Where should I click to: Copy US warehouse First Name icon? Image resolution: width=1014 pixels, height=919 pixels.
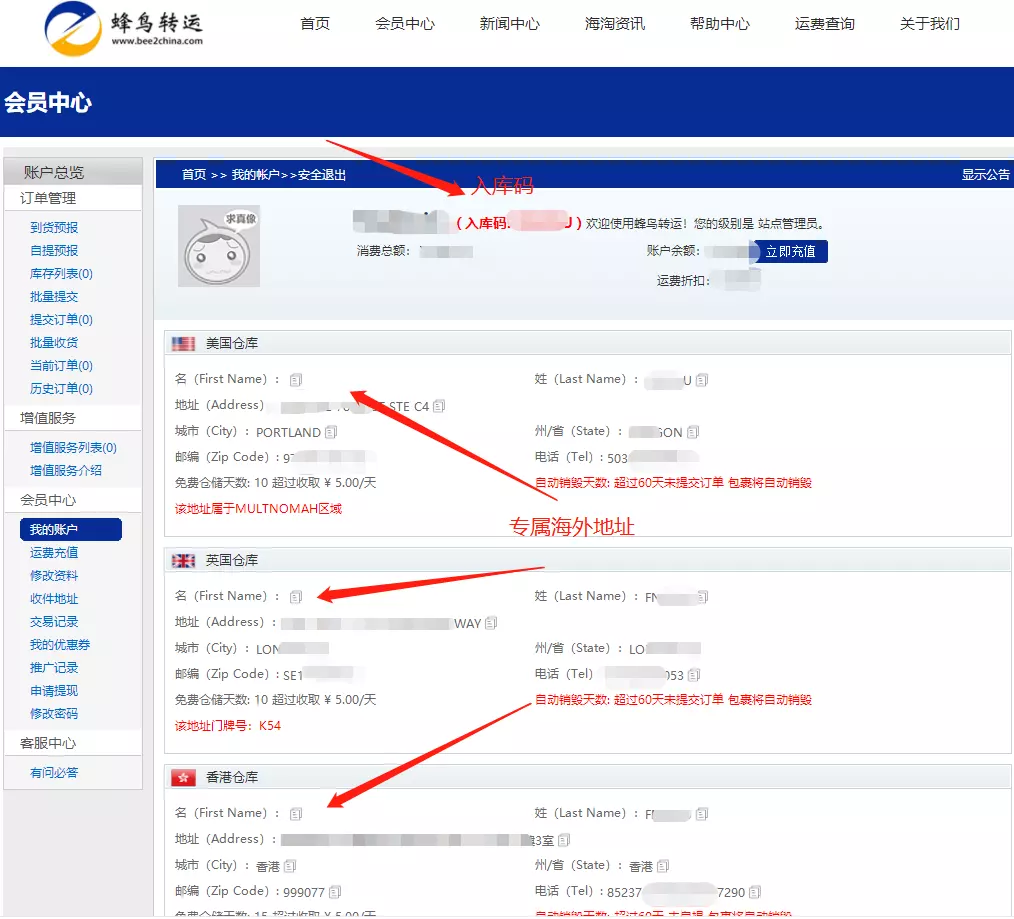pos(296,380)
